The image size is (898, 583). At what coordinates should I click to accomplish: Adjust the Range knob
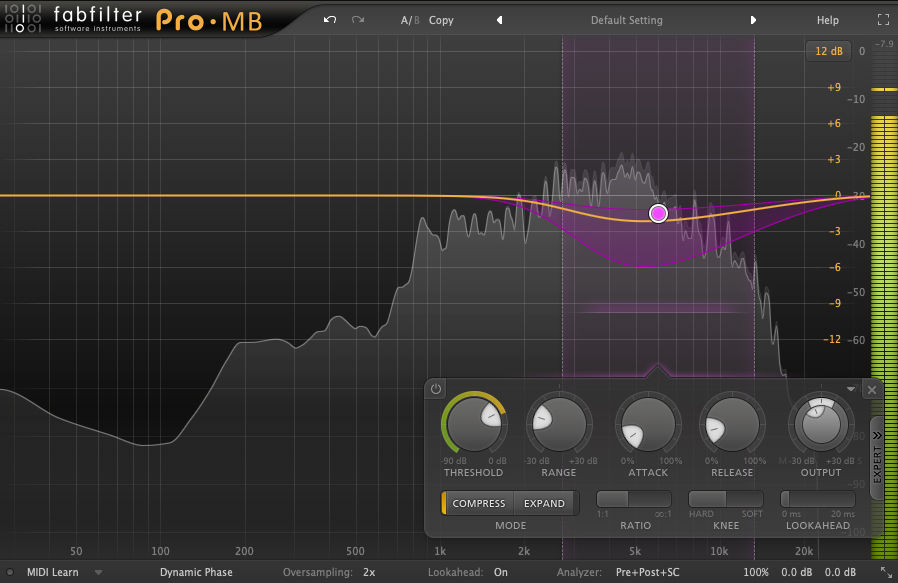559,425
